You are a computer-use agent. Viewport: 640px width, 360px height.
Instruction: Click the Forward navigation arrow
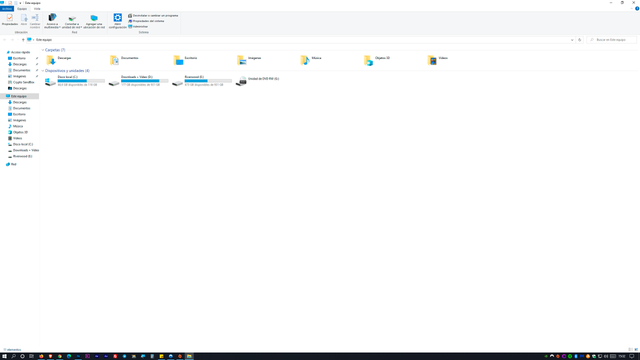coord(12,40)
